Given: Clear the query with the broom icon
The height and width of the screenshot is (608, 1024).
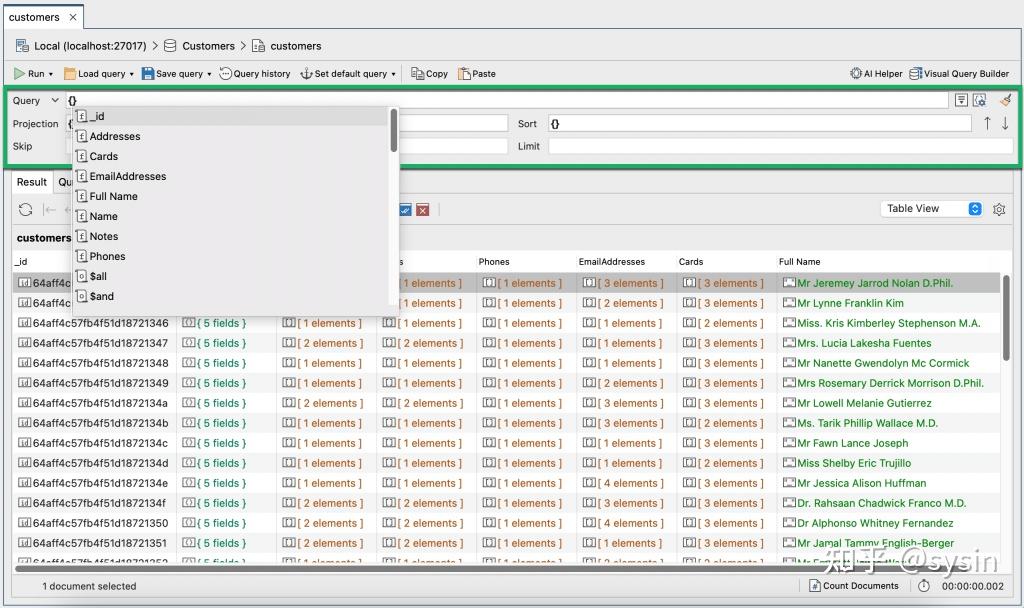Looking at the screenshot, I should (x=1005, y=100).
